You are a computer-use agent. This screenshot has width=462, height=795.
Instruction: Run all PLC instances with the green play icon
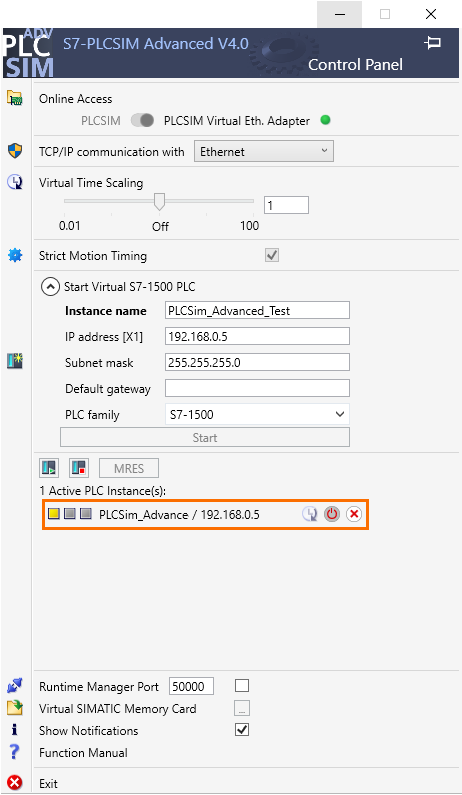tap(49, 467)
